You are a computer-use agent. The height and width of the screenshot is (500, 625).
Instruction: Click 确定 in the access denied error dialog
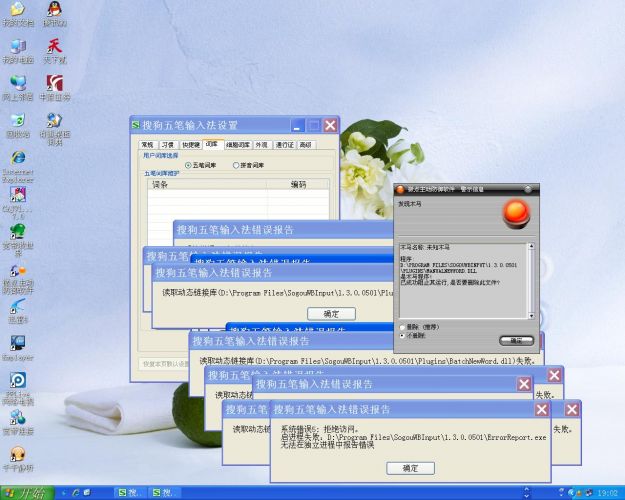click(x=411, y=468)
